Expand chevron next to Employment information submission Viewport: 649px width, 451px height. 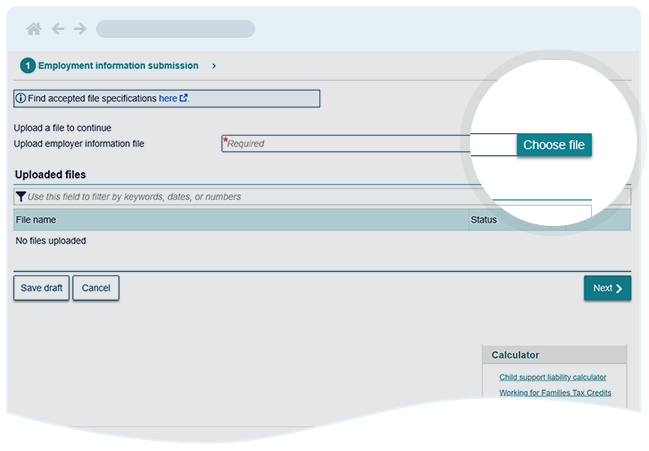214,66
